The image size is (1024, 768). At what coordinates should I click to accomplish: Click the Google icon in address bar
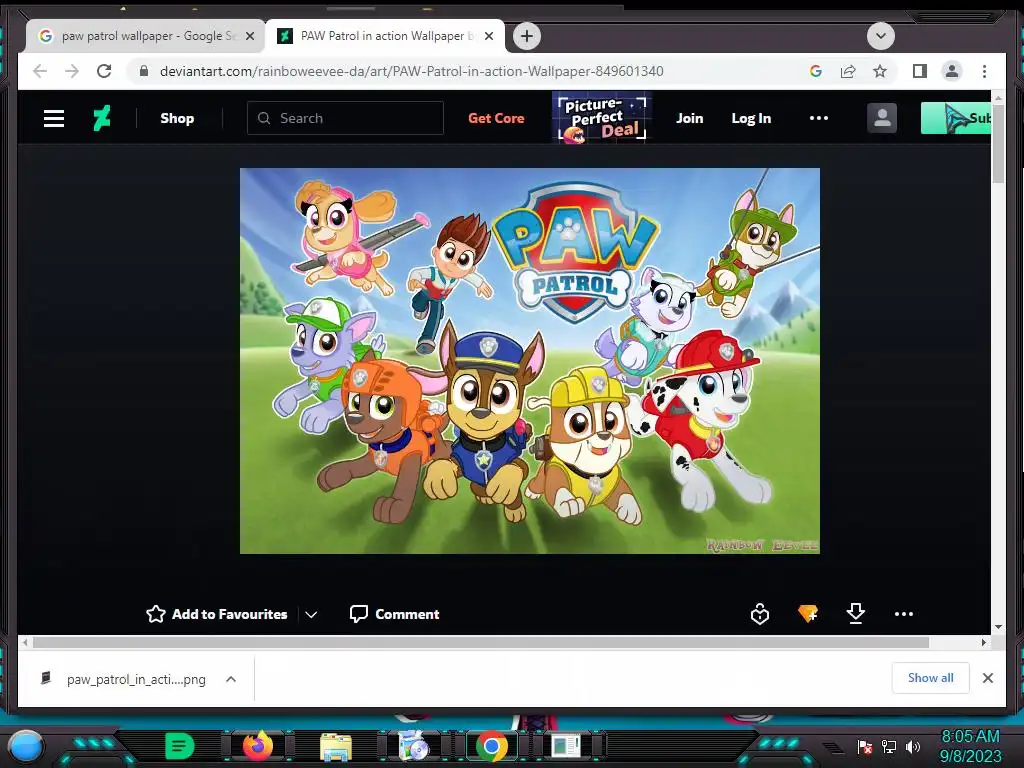816,71
